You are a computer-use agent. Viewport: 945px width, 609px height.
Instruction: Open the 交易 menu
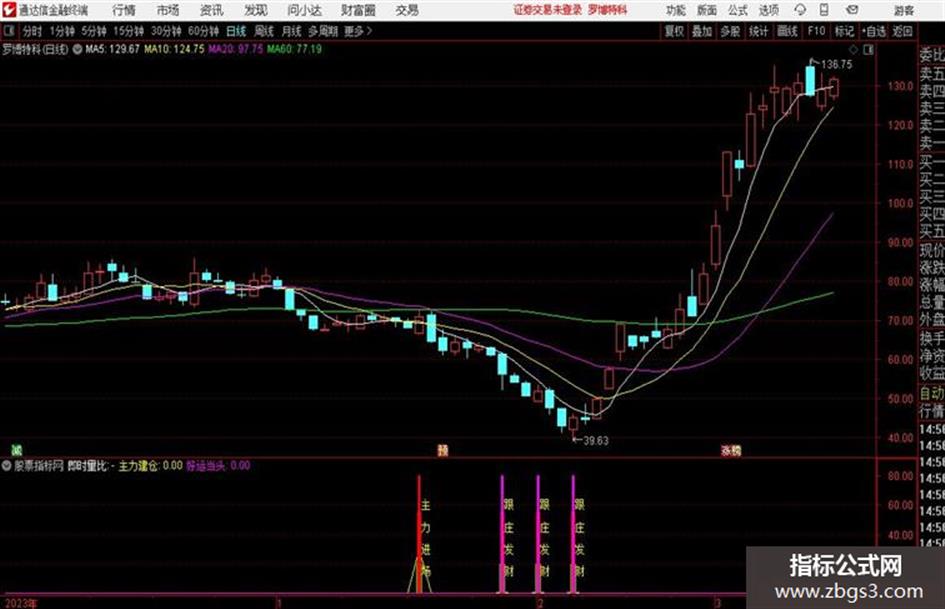click(x=407, y=10)
